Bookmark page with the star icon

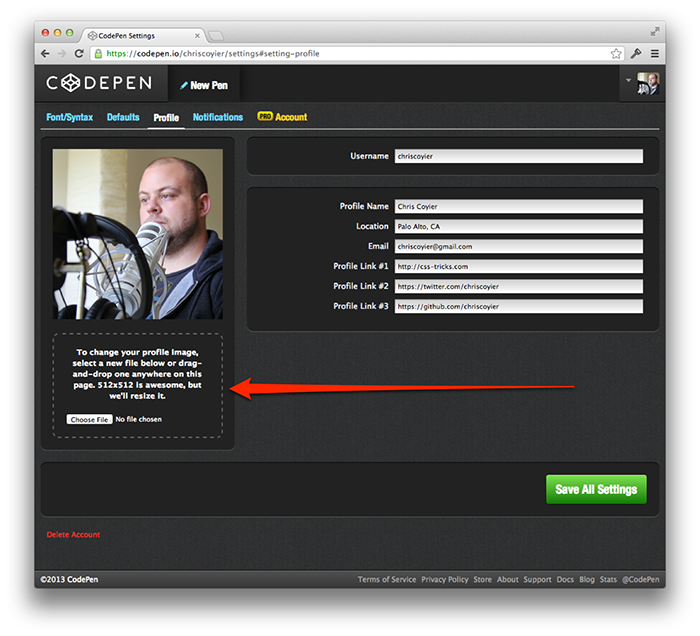616,54
